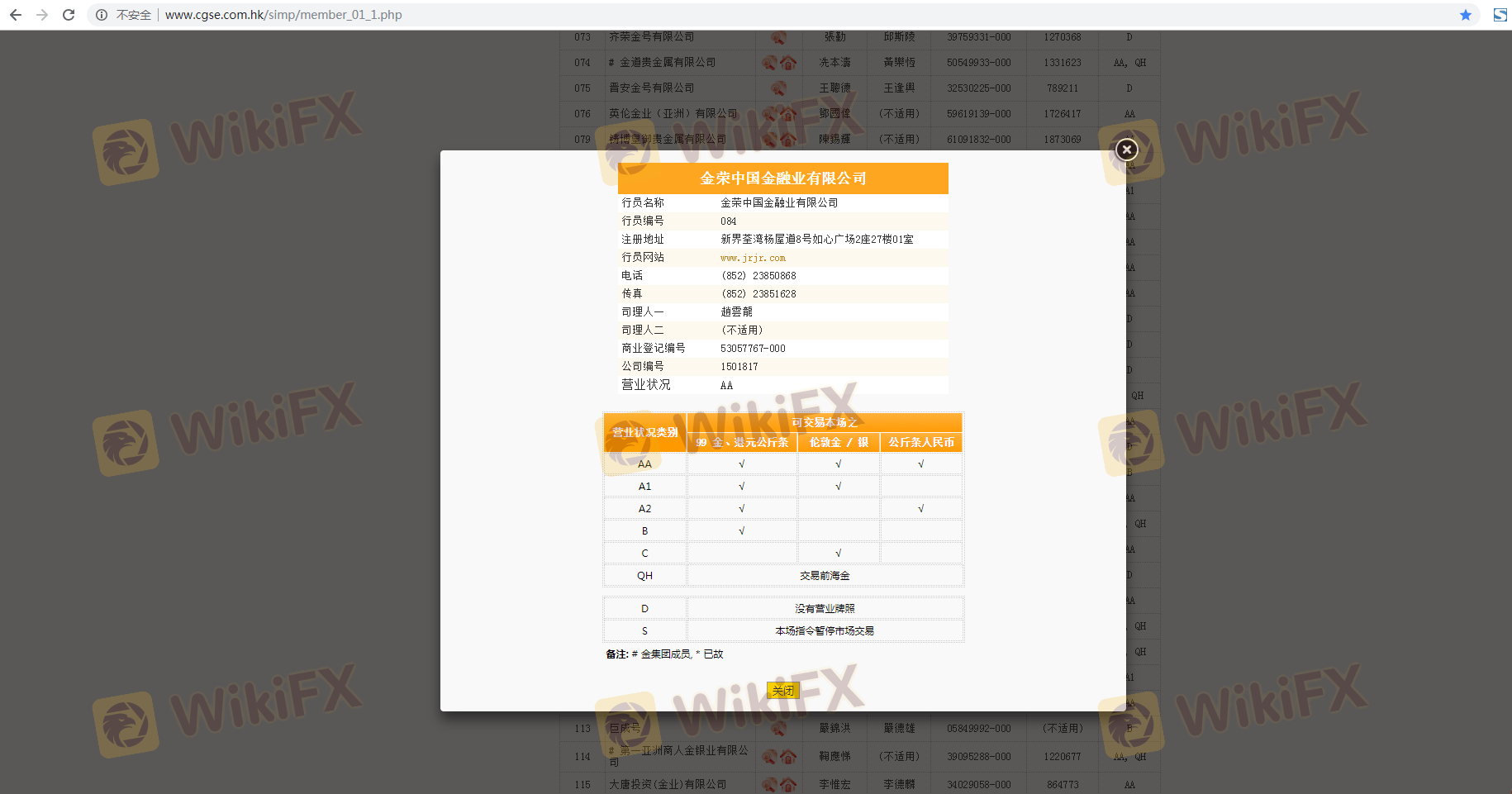Click the yellow 关闭 button

pos(782,691)
